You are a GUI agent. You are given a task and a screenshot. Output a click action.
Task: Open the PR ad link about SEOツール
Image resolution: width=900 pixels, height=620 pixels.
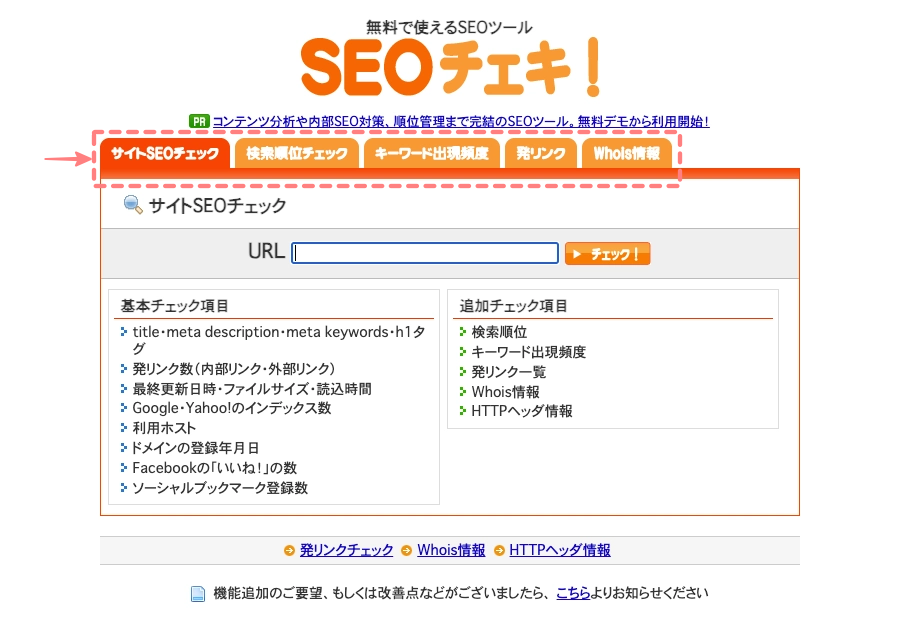point(461,122)
